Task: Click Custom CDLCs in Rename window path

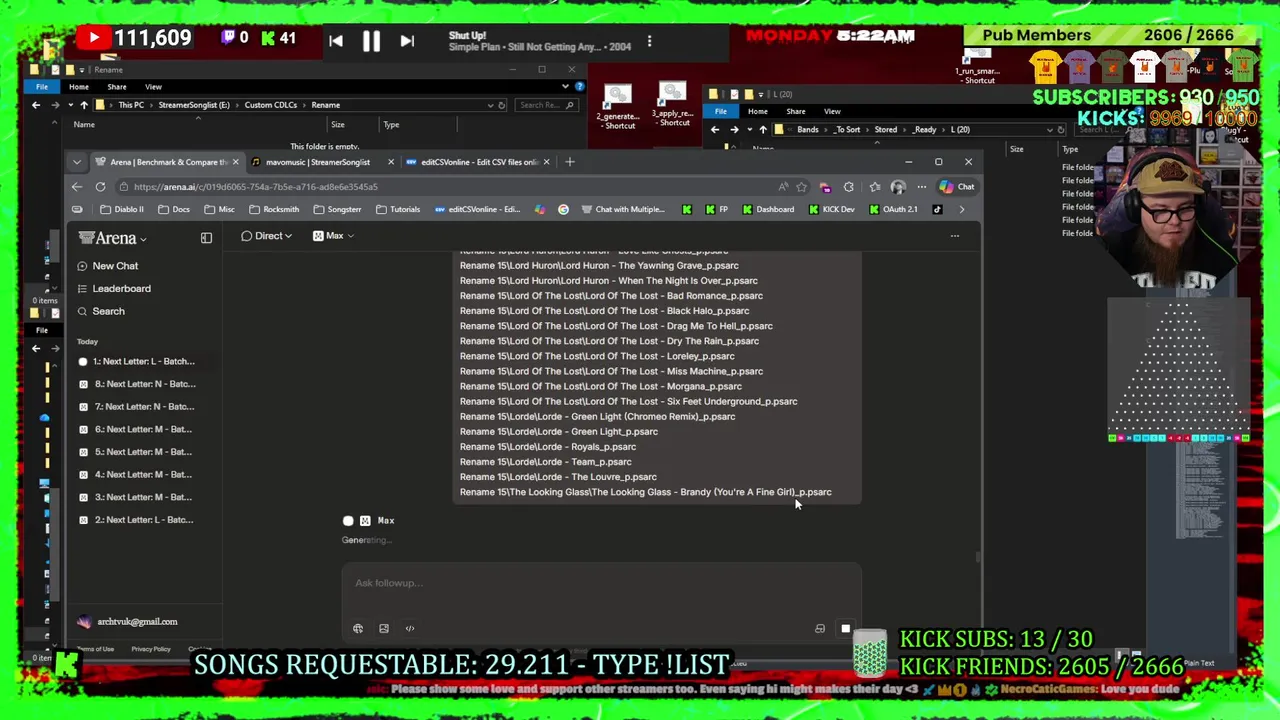Action: click(x=270, y=105)
